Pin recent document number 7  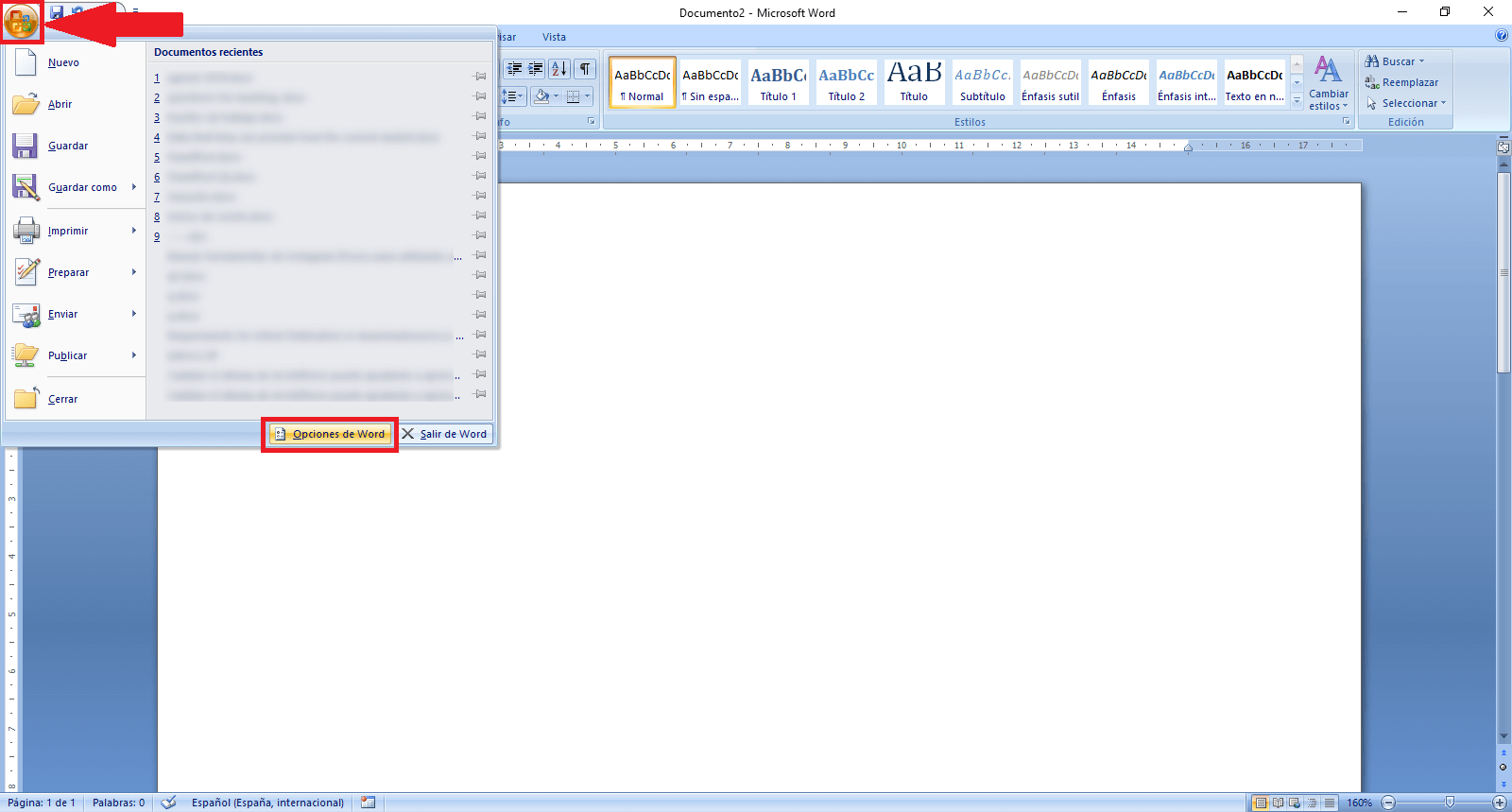coord(480,196)
